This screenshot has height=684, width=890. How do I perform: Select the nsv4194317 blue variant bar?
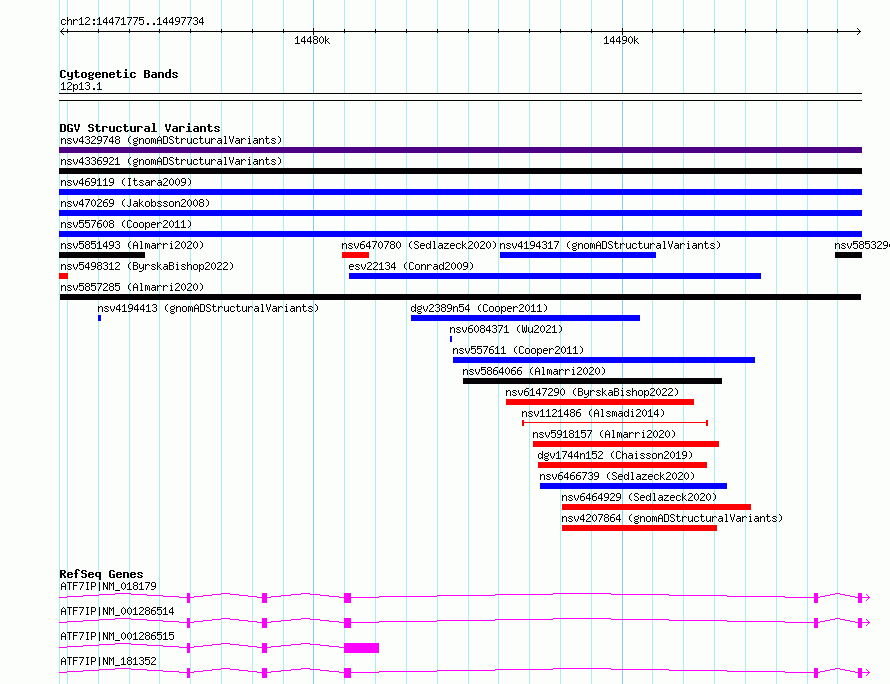(x=578, y=255)
